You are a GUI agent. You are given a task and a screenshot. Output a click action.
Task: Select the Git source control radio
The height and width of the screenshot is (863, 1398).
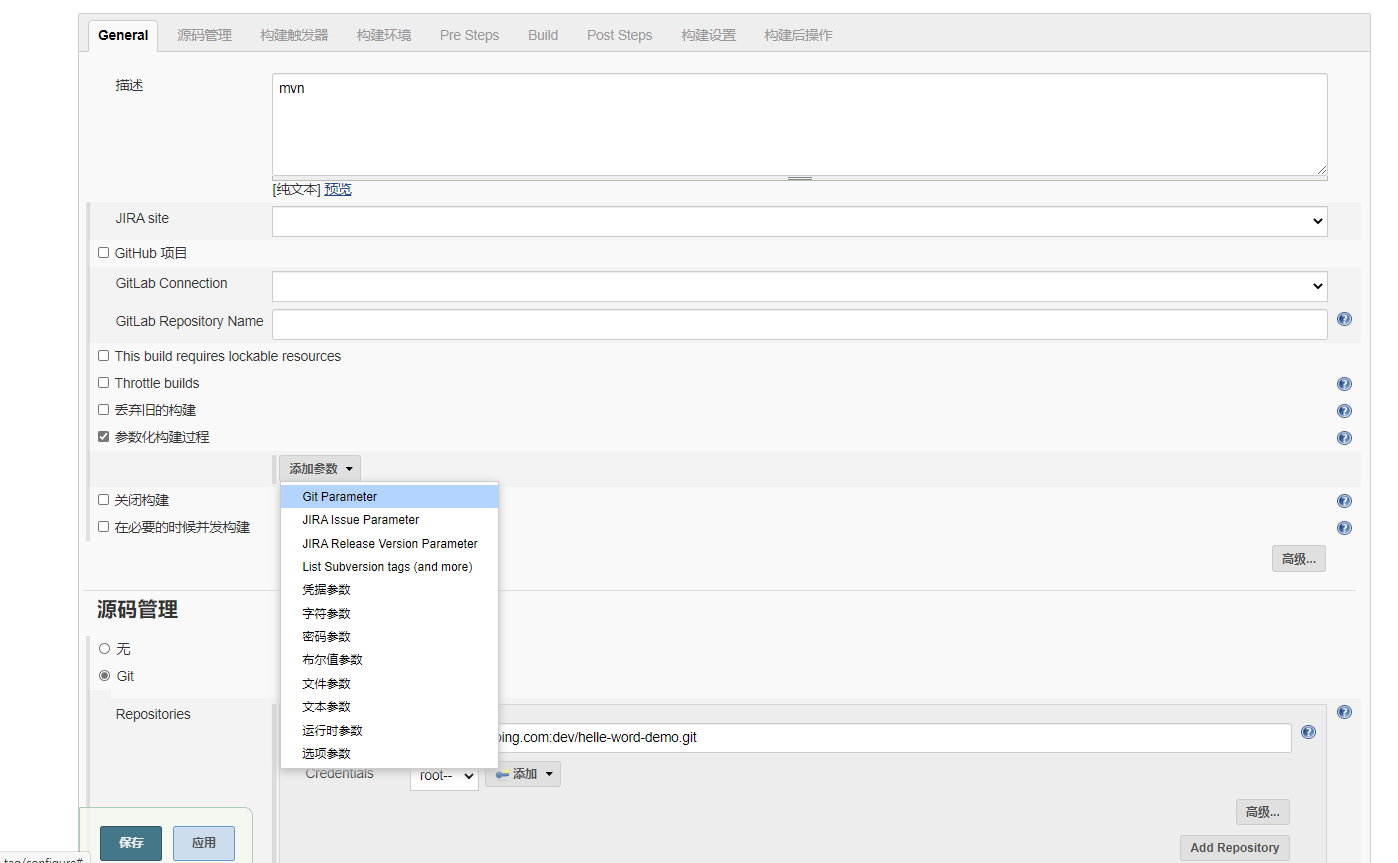point(104,675)
